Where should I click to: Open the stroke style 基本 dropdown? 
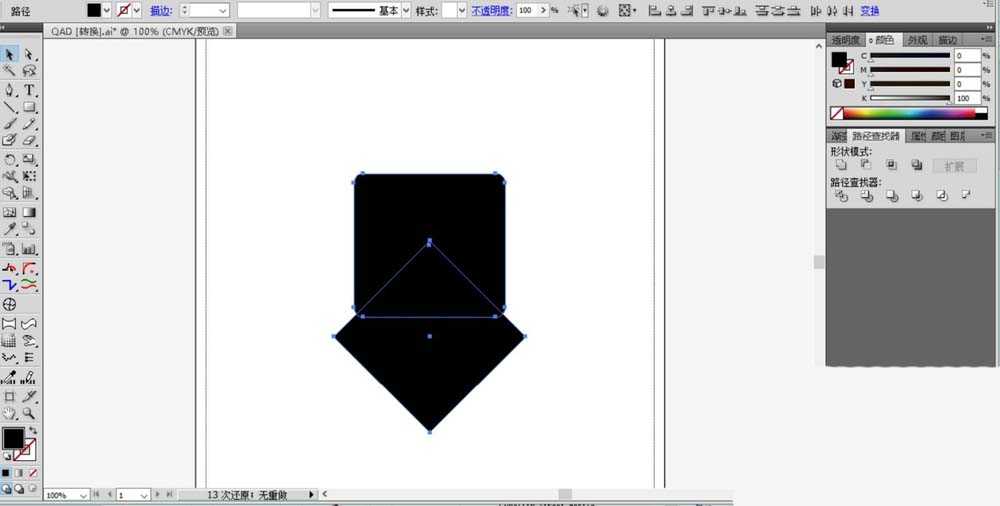(406, 10)
